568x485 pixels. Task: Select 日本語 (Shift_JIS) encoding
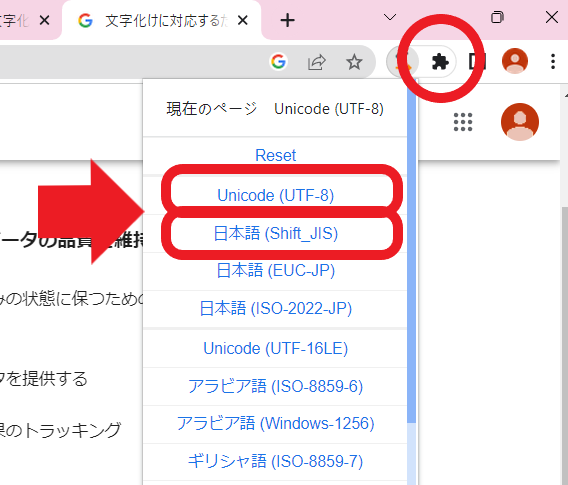[x=276, y=233]
